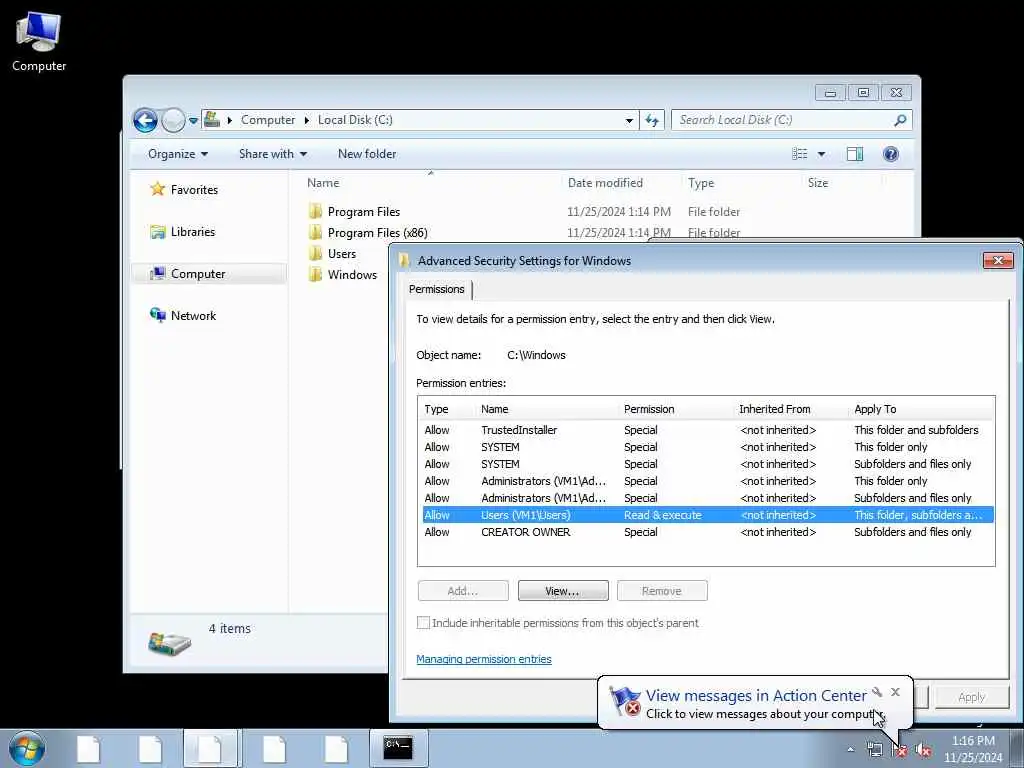Switch to the Permissions tab

[436, 289]
